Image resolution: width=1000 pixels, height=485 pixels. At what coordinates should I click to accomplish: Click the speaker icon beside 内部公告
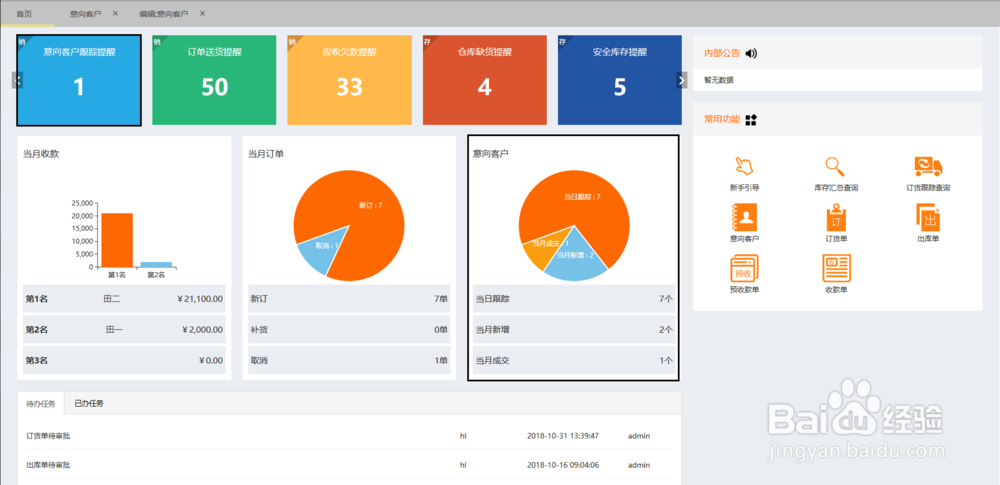pyautogui.click(x=751, y=53)
